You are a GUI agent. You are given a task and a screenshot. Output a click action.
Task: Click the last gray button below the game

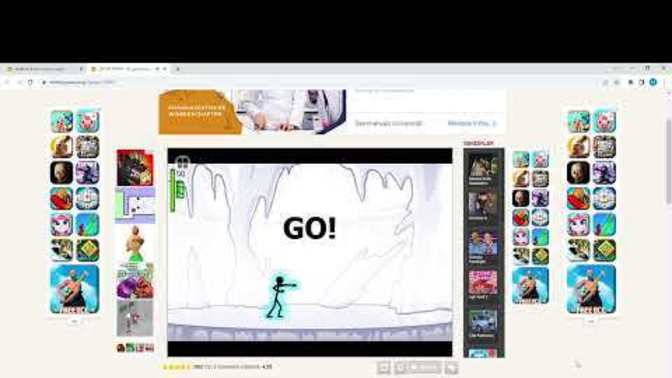pos(451,368)
